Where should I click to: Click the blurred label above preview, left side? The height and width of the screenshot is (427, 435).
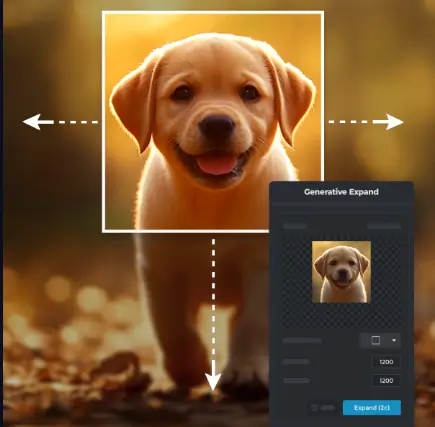[x=295, y=226]
